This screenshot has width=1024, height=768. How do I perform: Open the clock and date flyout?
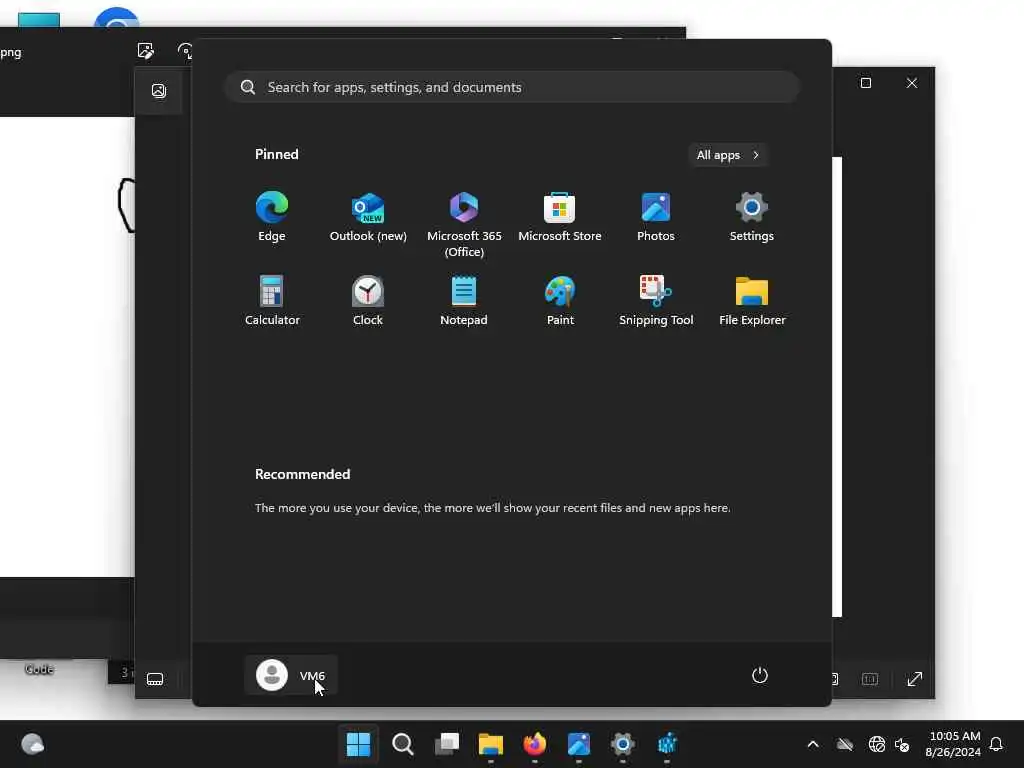pos(953,744)
